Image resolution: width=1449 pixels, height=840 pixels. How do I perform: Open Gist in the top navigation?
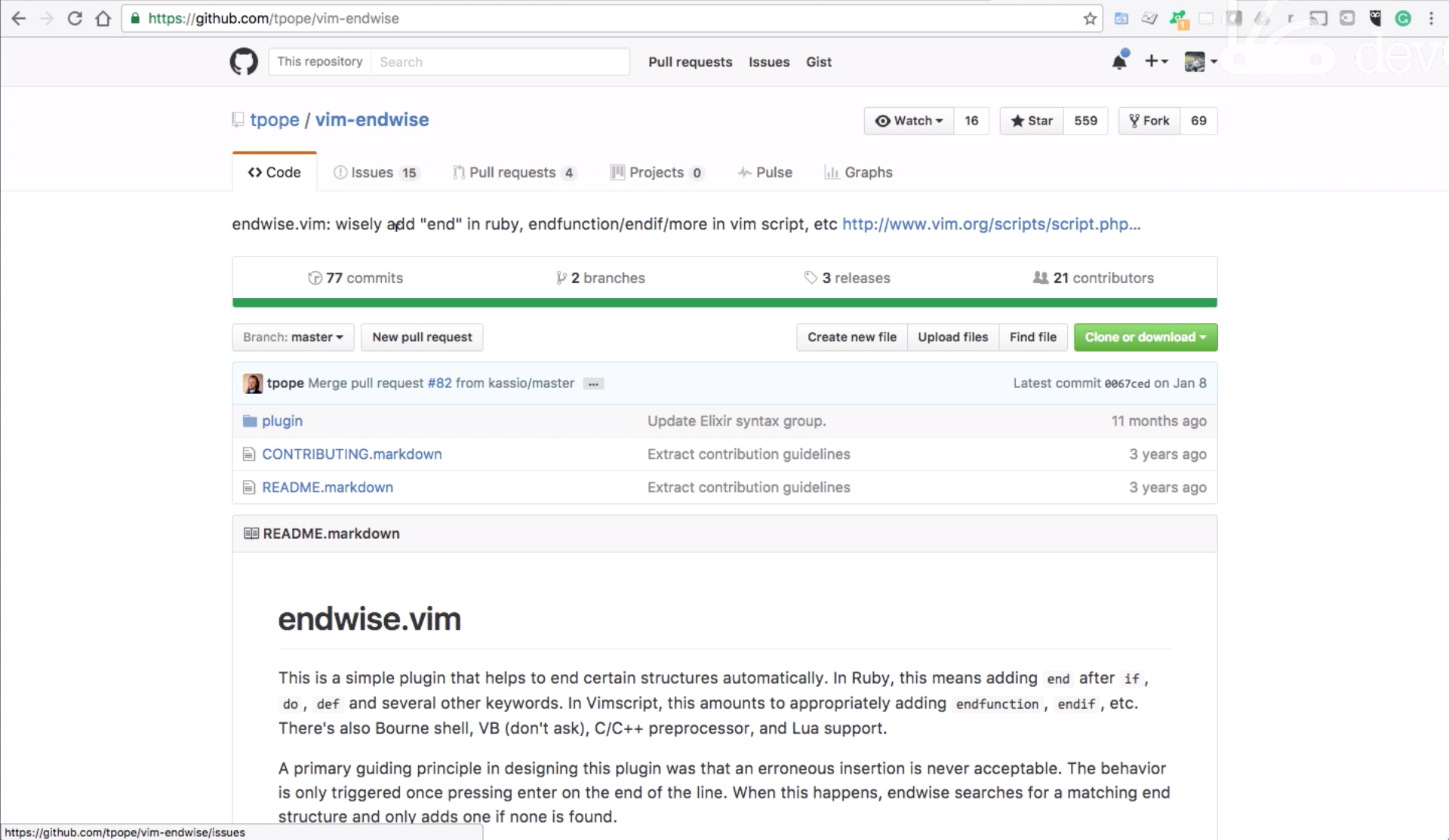819,62
